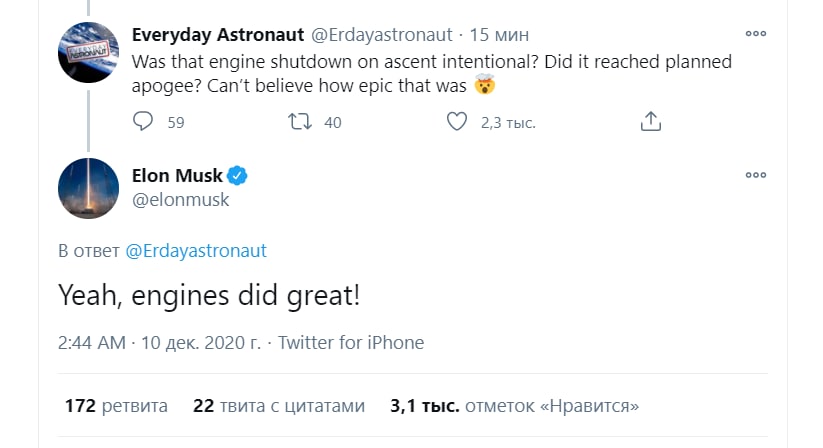Click the 2:44 AM · 10 дек. 2020 timestamp
The width and height of the screenshot is (823, 448).
160,343
